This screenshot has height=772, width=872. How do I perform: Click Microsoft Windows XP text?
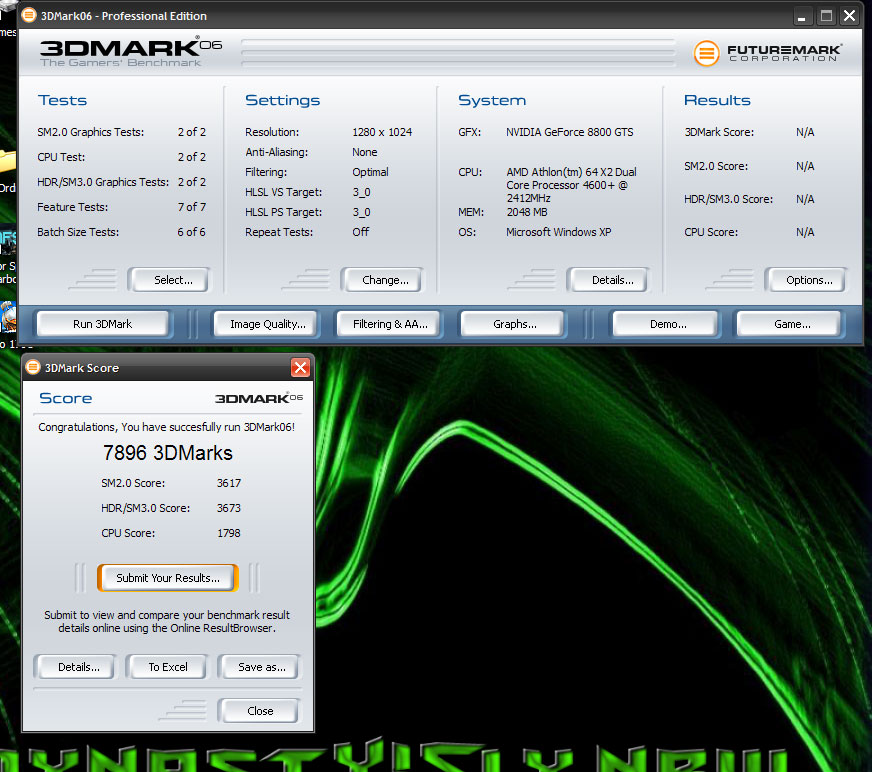[558, 232]
